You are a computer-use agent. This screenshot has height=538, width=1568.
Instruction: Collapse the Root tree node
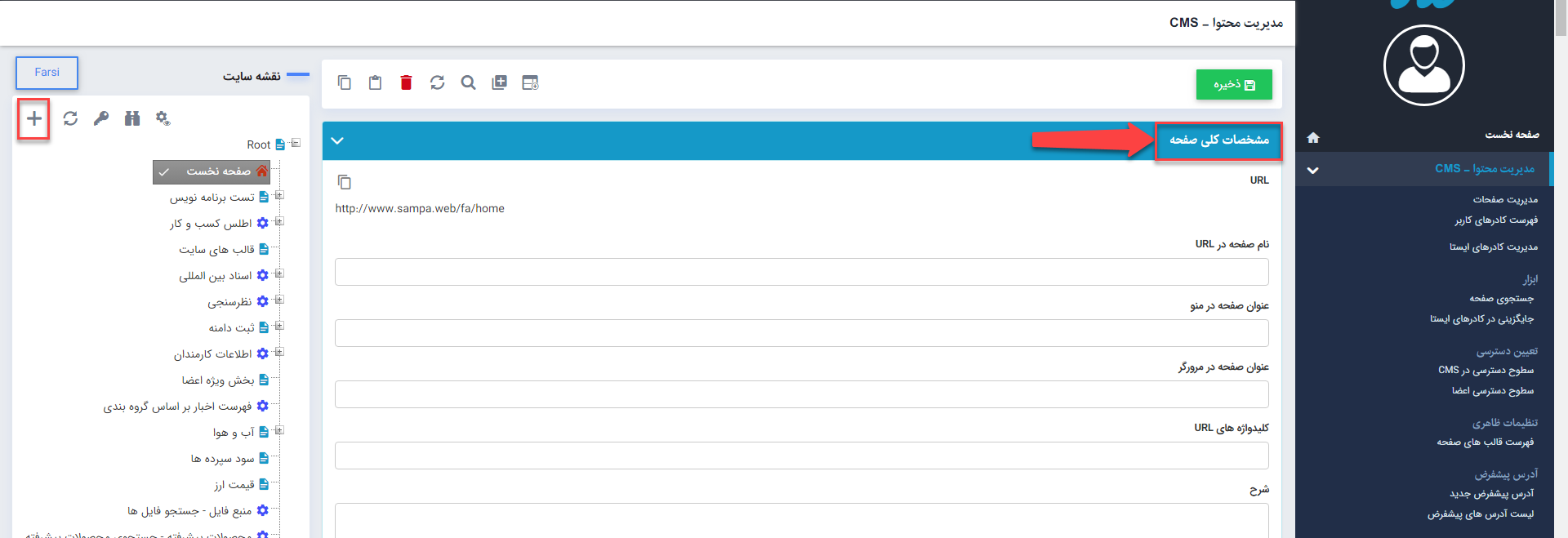click(296, 144)
